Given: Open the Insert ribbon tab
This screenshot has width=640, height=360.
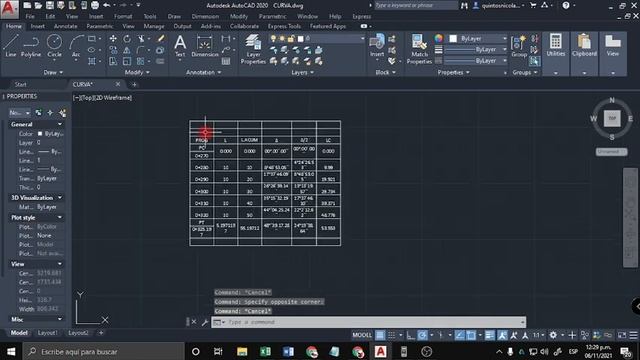Looking at the screenshot, I should [x=38, y=26].
